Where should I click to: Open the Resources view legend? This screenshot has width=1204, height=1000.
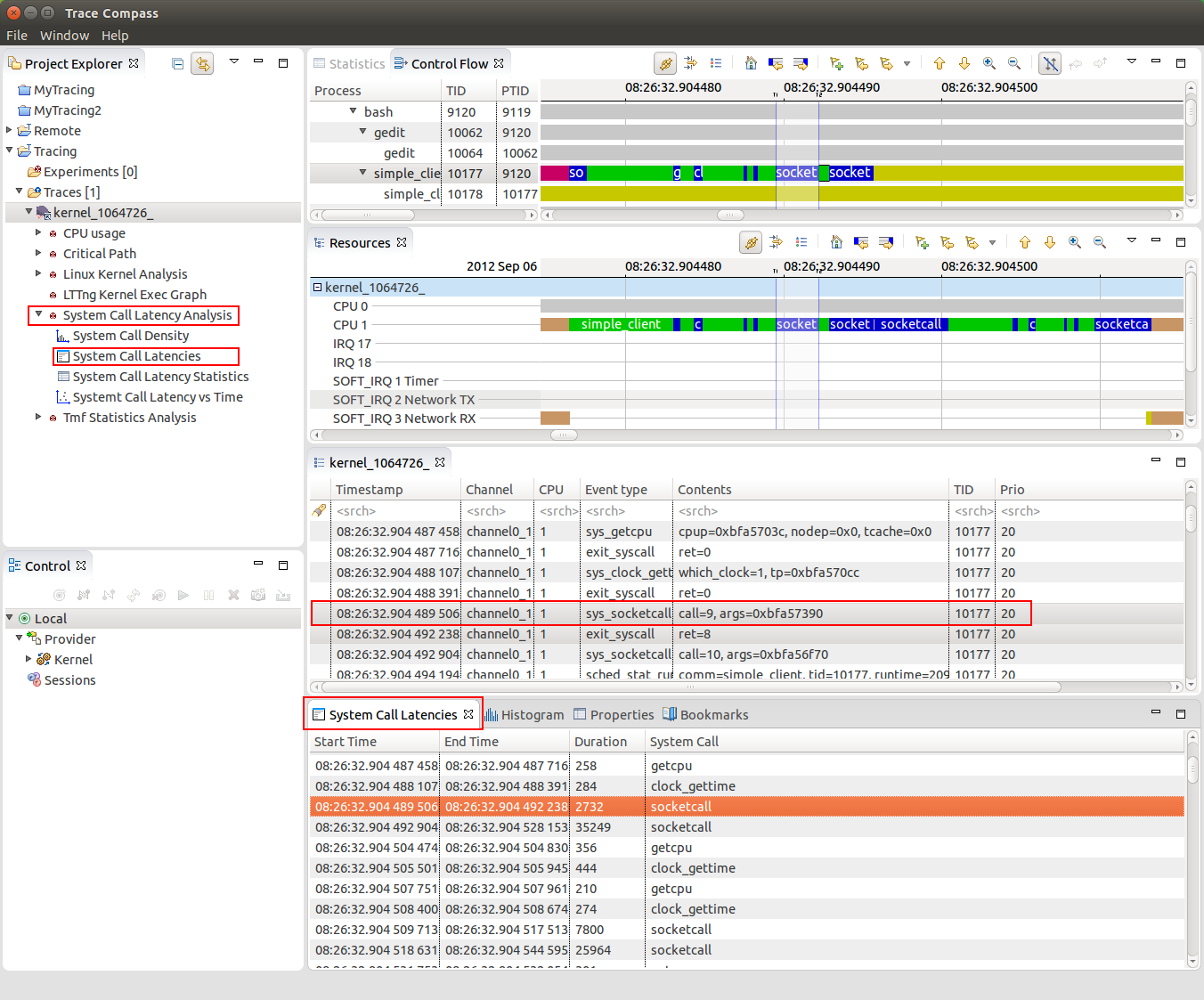pos(801,241)
